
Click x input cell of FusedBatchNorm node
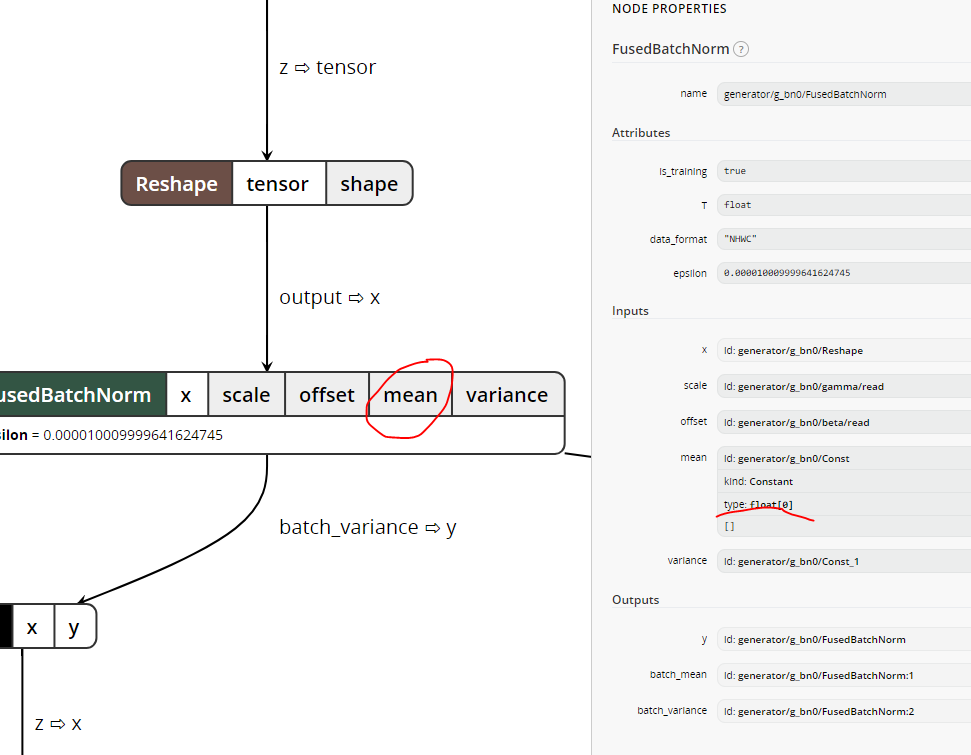(x=186, y=395)
